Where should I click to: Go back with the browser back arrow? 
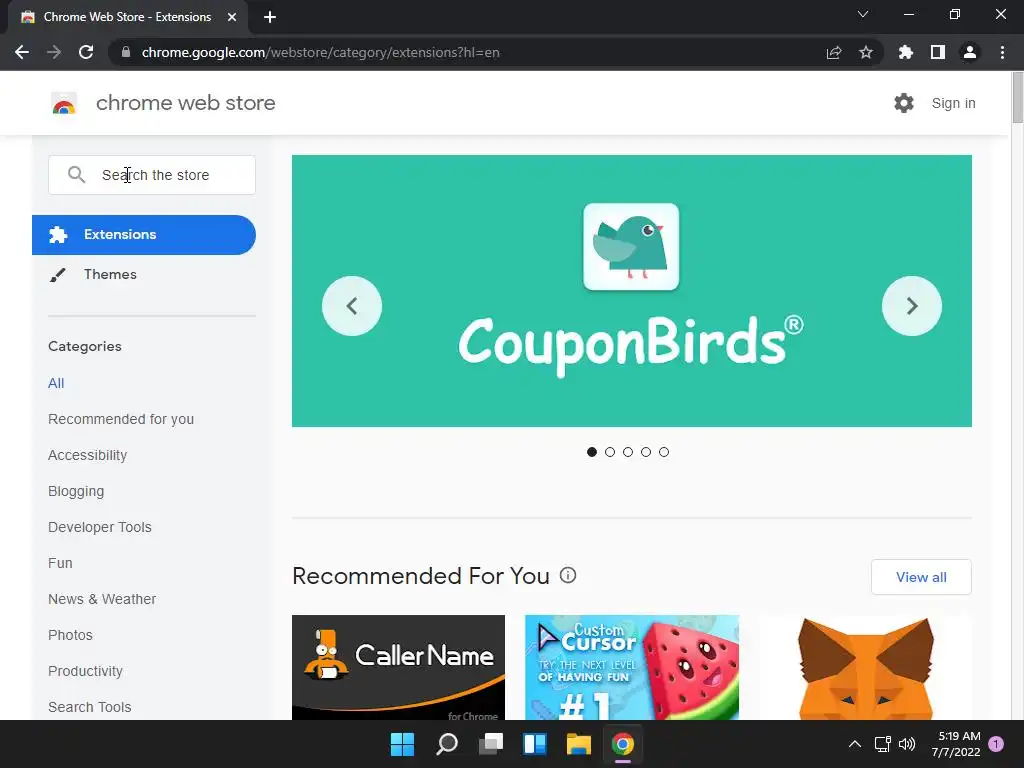tap(22, 52)
